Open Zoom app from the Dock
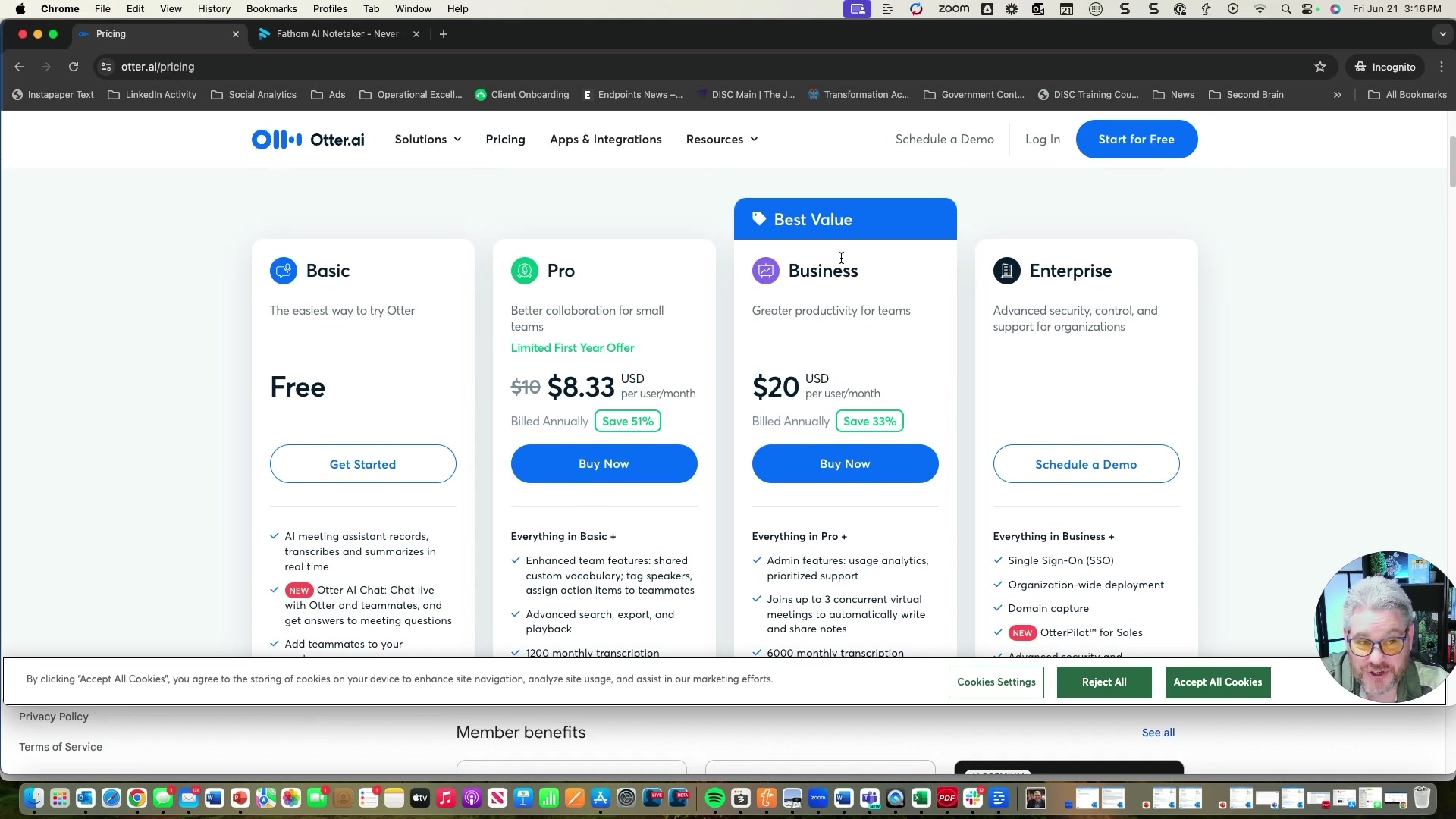The height and width of the screenshot is (819, 1456). pyautogui.click(x=818, y=798)
